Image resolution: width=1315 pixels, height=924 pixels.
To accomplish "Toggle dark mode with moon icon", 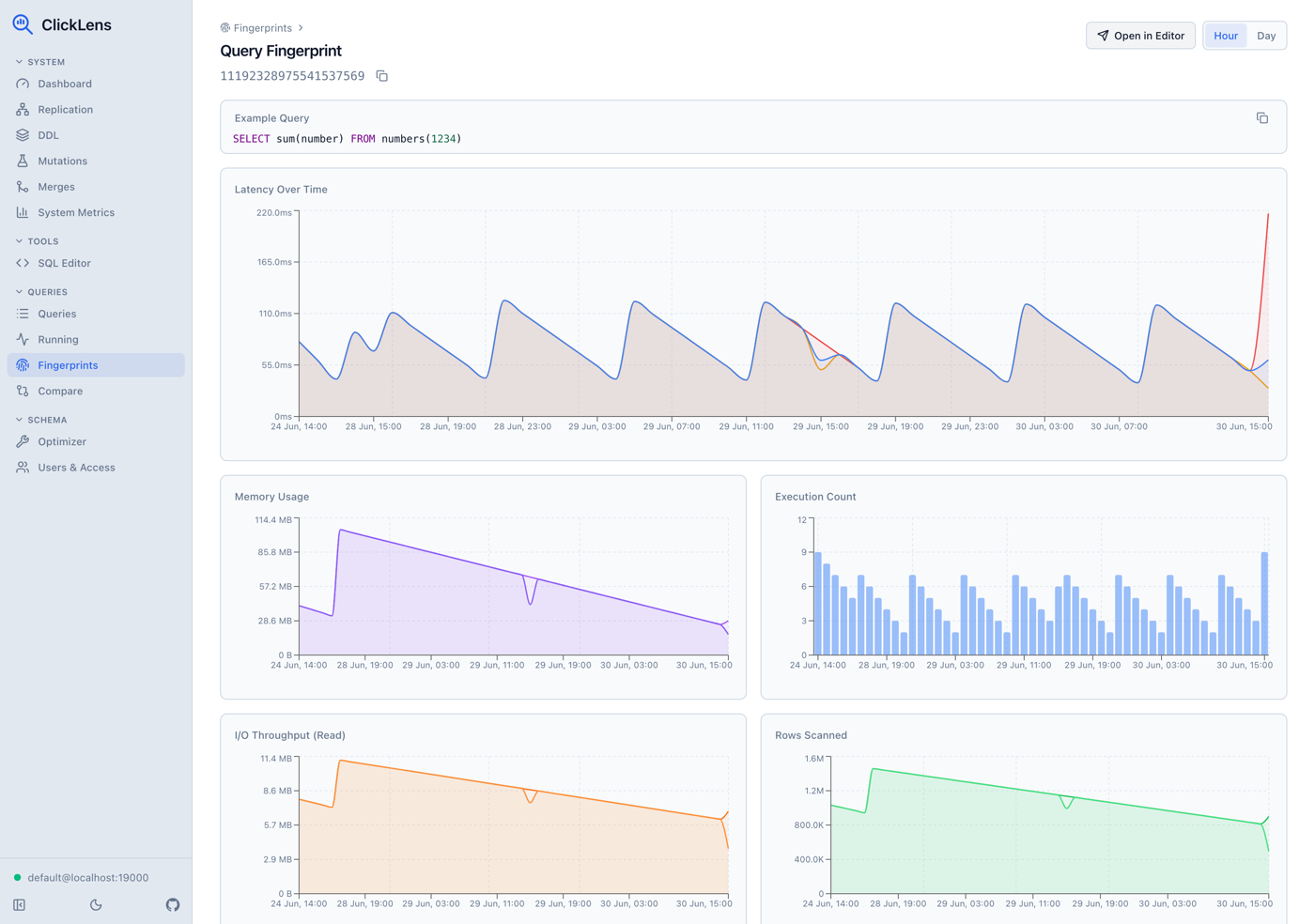I will pyautogui.click(x=96, y=905).
